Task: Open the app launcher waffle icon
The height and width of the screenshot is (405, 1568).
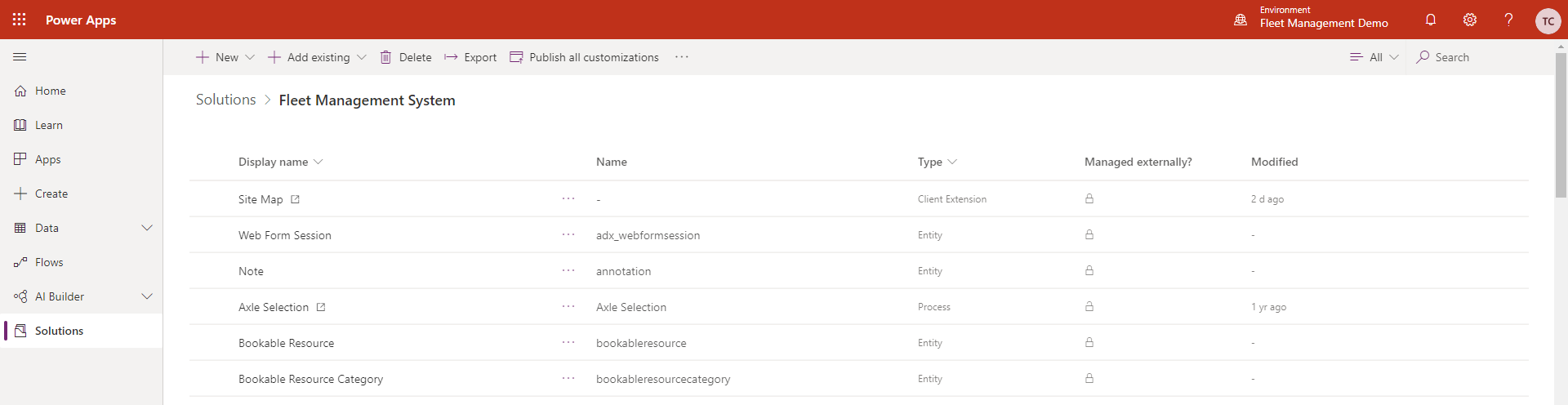Action: [x=20, y=20]
